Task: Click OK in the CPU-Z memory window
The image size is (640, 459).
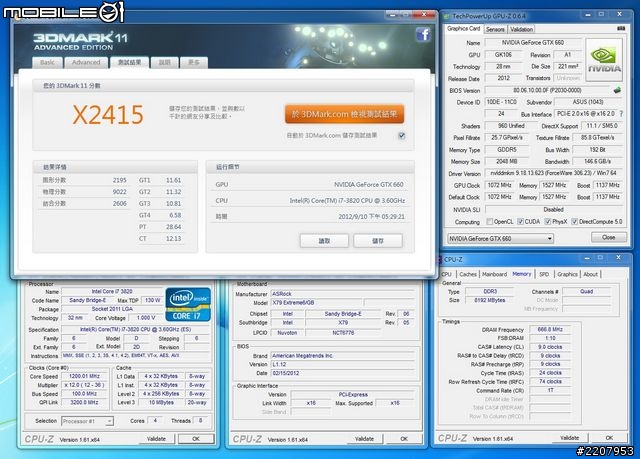Action: point(609,438)
